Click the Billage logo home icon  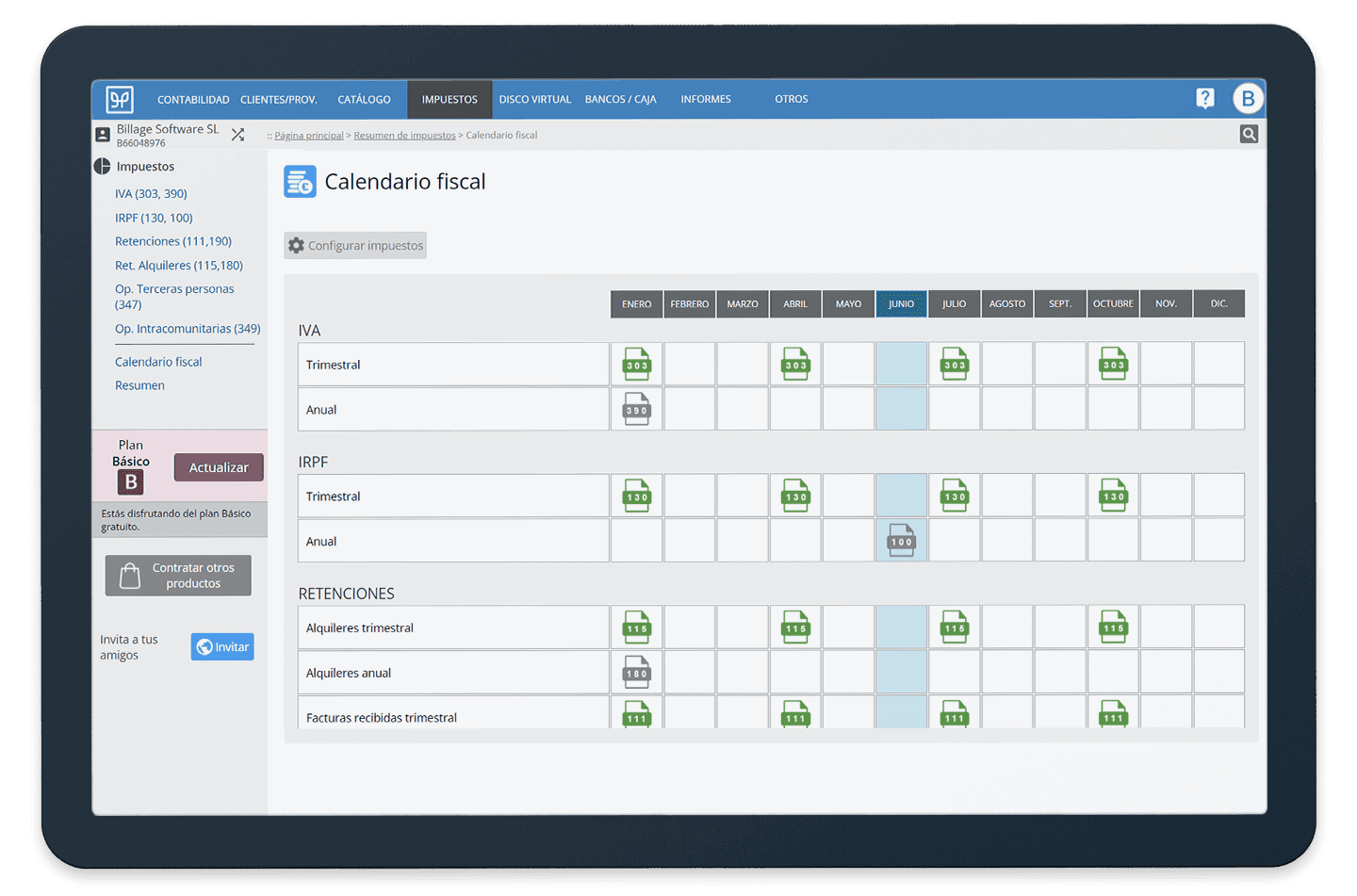pyautogui.click(x=120, y=99)
